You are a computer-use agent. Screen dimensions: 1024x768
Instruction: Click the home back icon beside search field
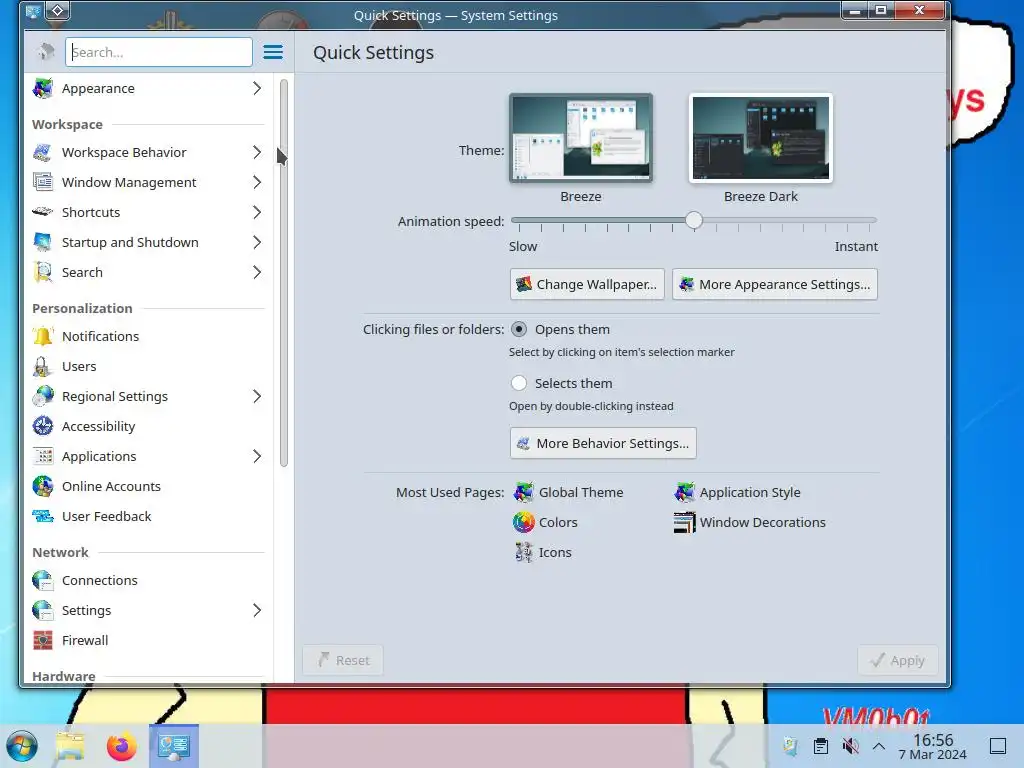coord(46,52)
